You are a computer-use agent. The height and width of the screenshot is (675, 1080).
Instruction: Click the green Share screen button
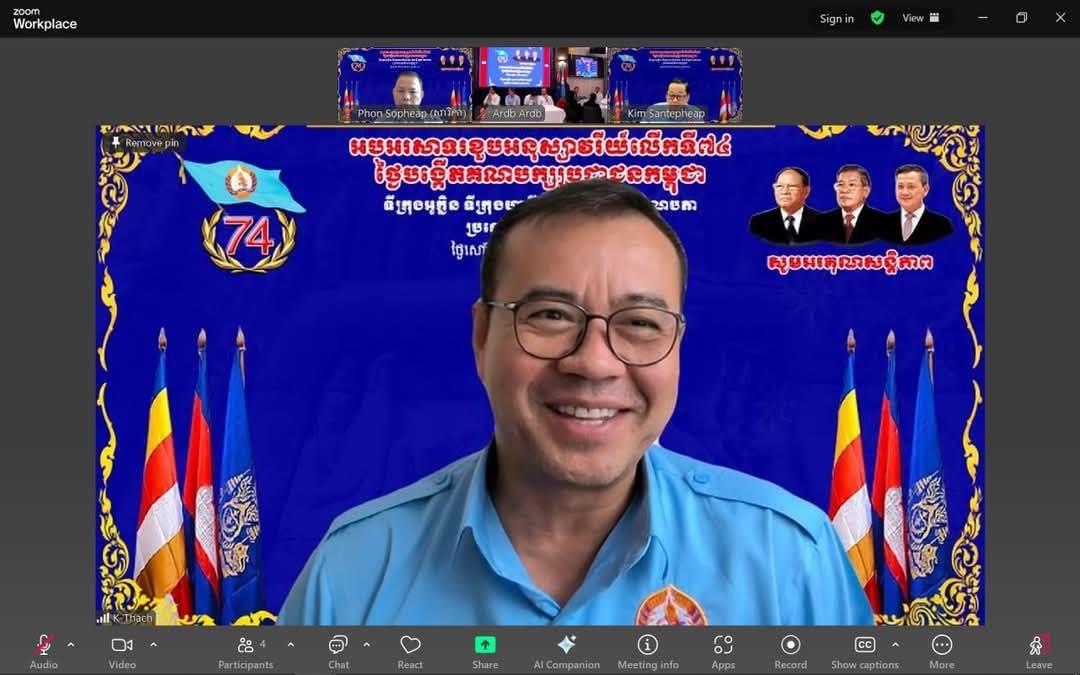tap(485, 649)
